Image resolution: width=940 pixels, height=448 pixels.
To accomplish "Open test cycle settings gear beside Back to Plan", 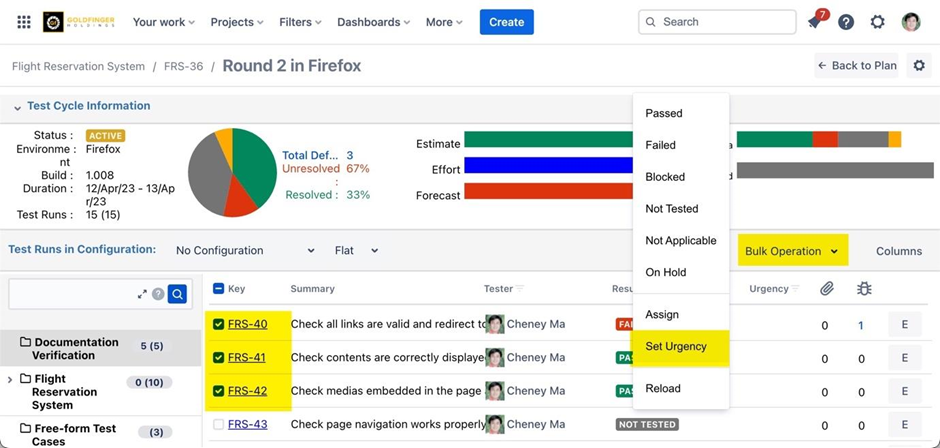I will click(x=919, y=66).
